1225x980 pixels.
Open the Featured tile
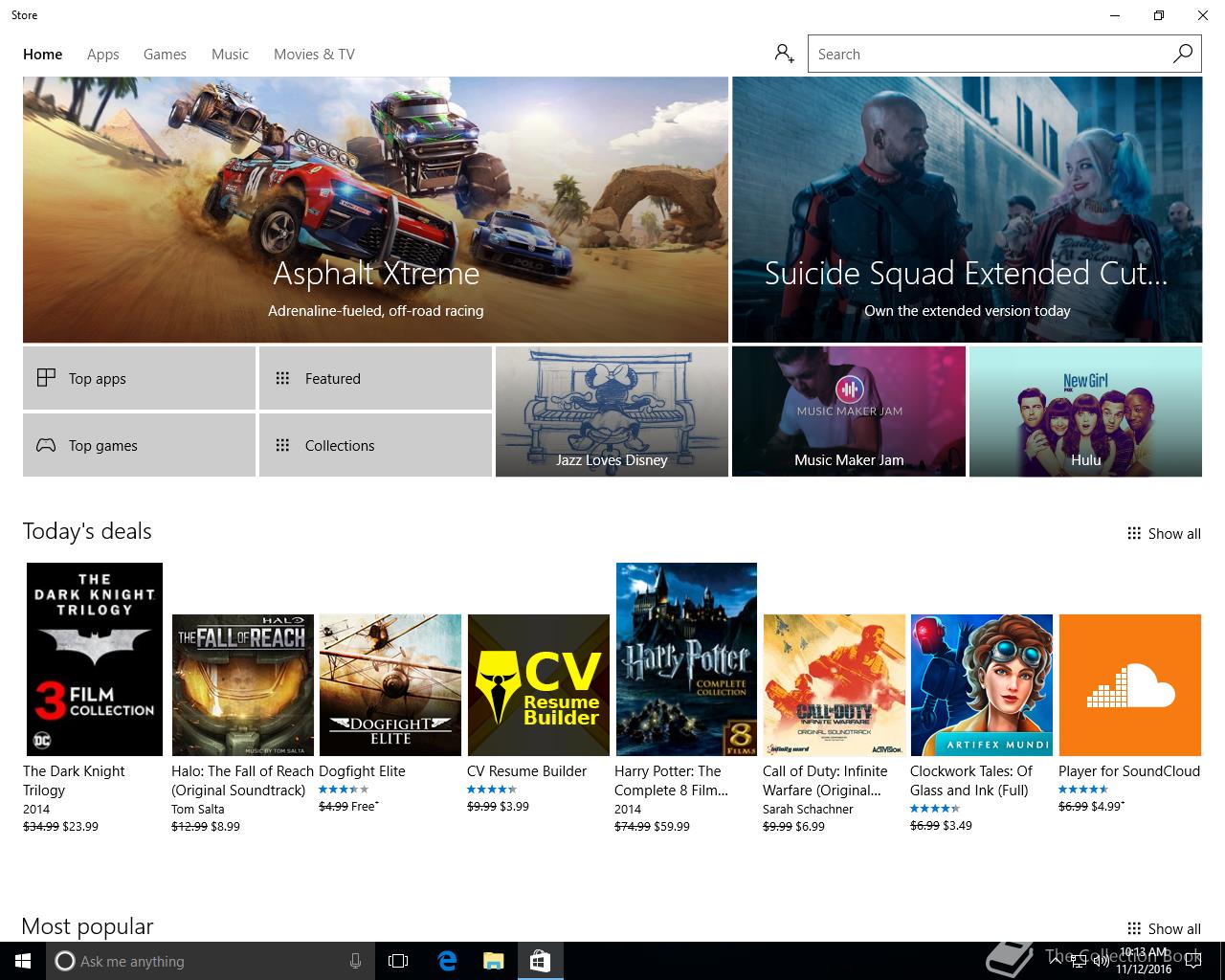click(375, 378)
